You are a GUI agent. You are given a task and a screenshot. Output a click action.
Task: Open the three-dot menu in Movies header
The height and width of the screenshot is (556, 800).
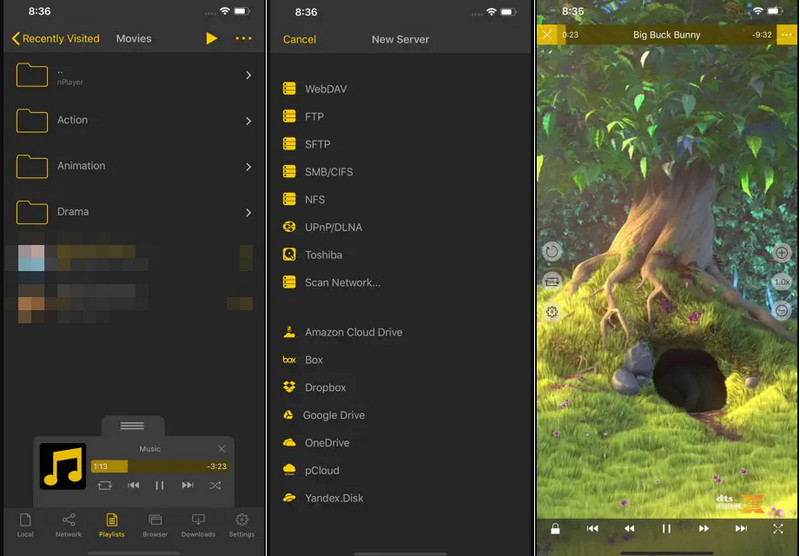tap(243, 38)
